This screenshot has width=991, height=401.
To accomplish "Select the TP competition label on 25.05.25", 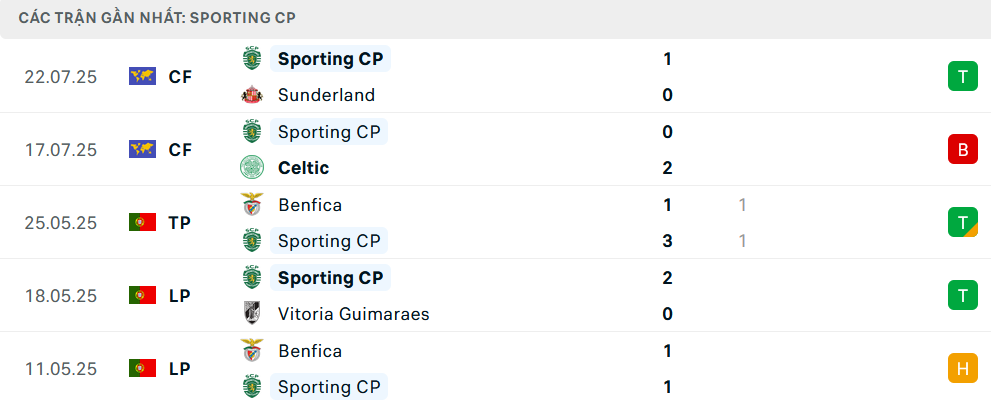I will [179, 223].
